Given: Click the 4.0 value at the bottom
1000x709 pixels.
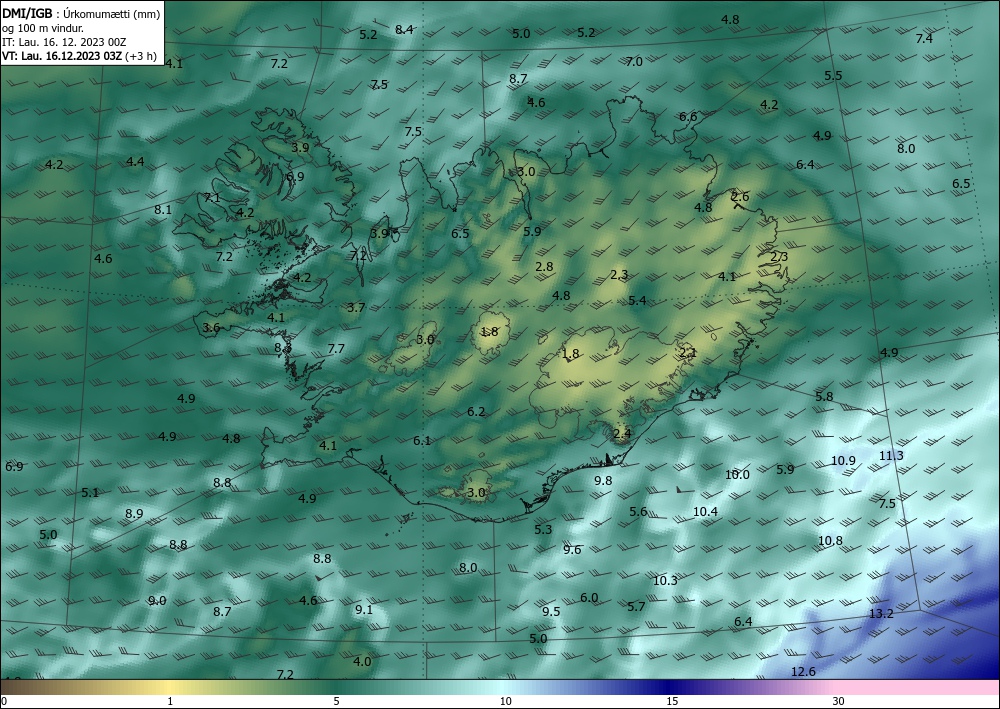Looking at the screenshot, I should (362, 661).
